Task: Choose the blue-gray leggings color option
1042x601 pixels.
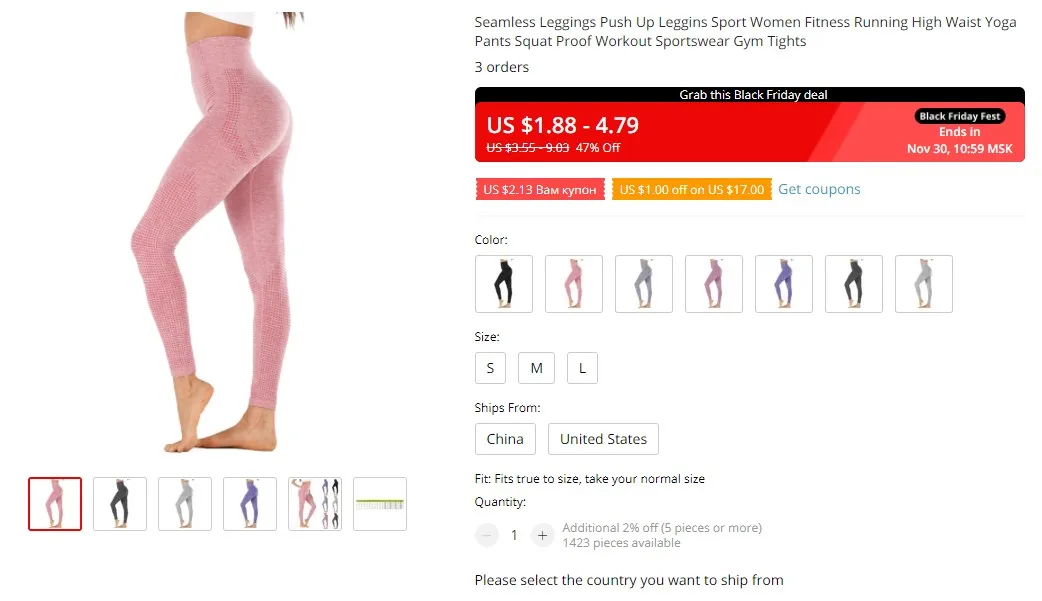Action: [644, 284]
